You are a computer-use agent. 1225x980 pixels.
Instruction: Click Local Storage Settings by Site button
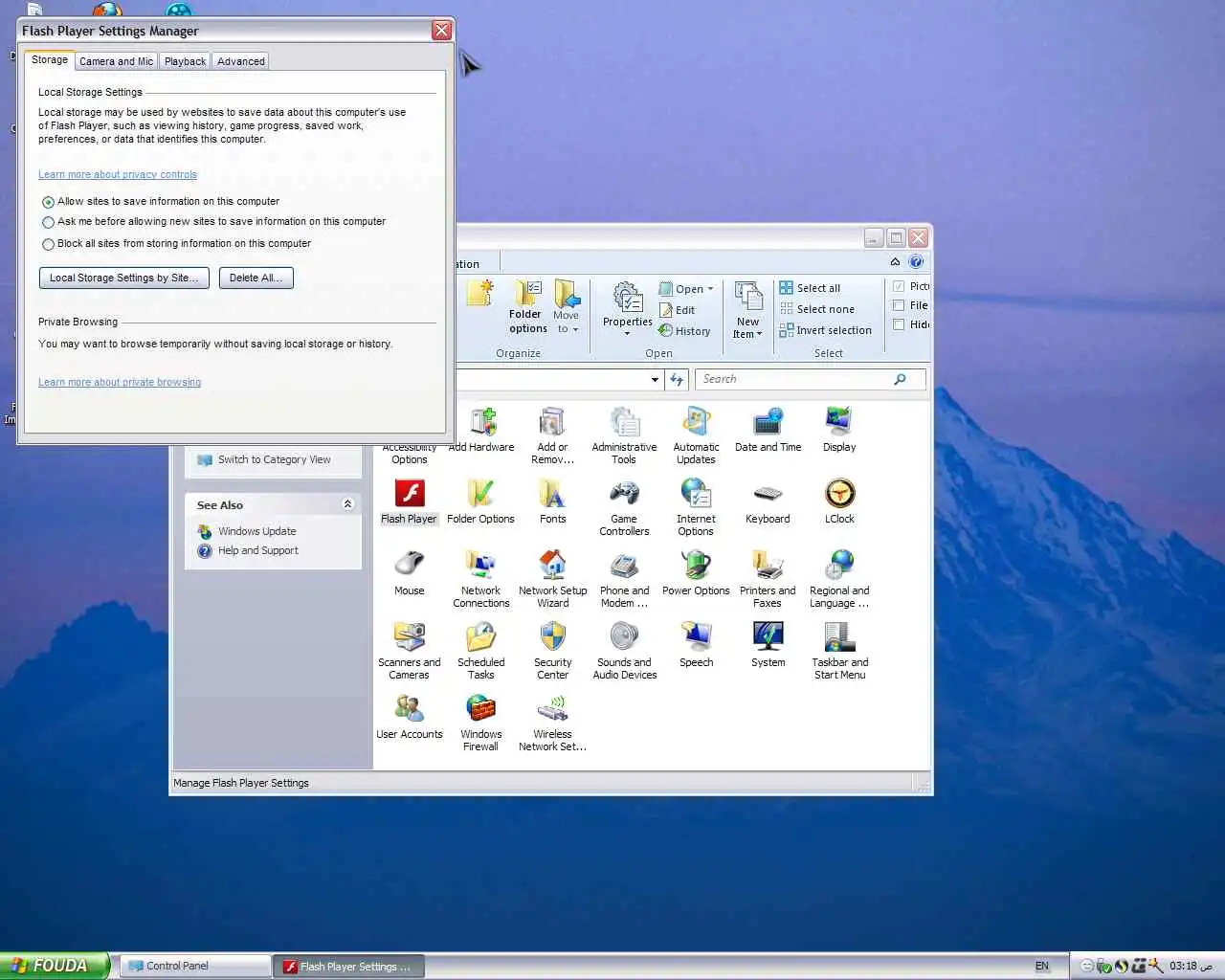[x=123, y=278]
